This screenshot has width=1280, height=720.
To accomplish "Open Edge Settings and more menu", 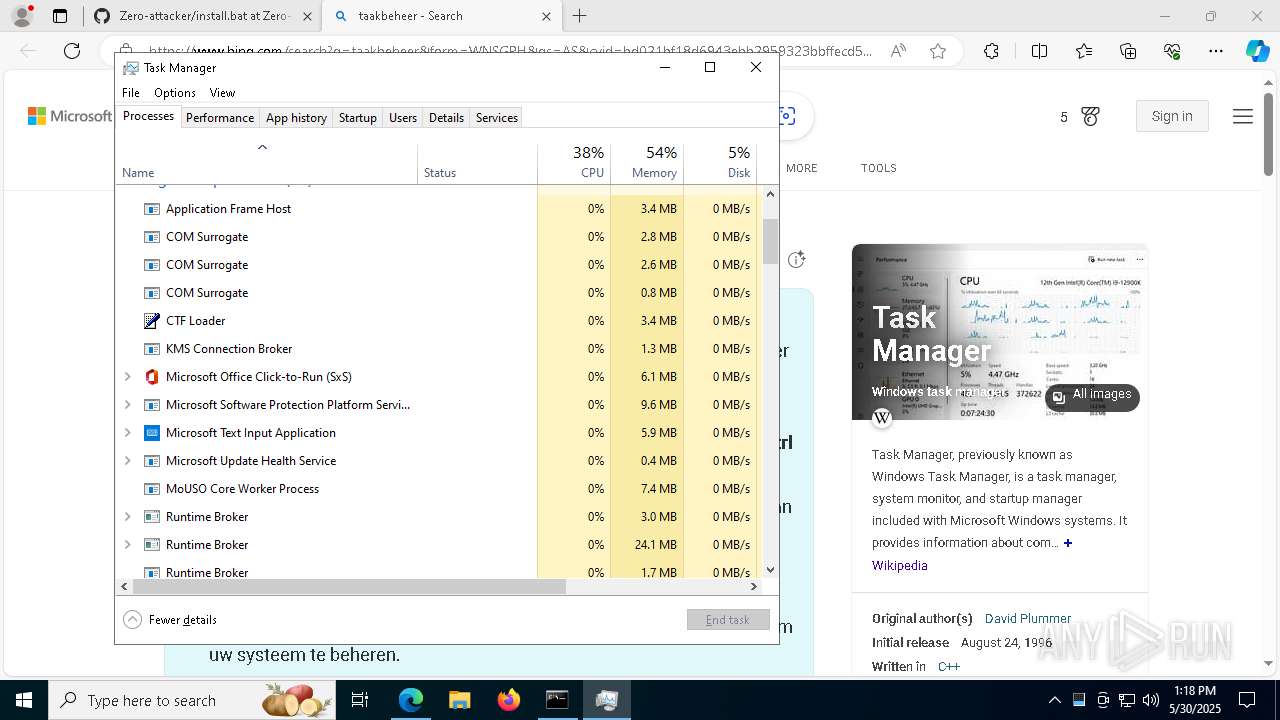I will tap(1216, 51).
